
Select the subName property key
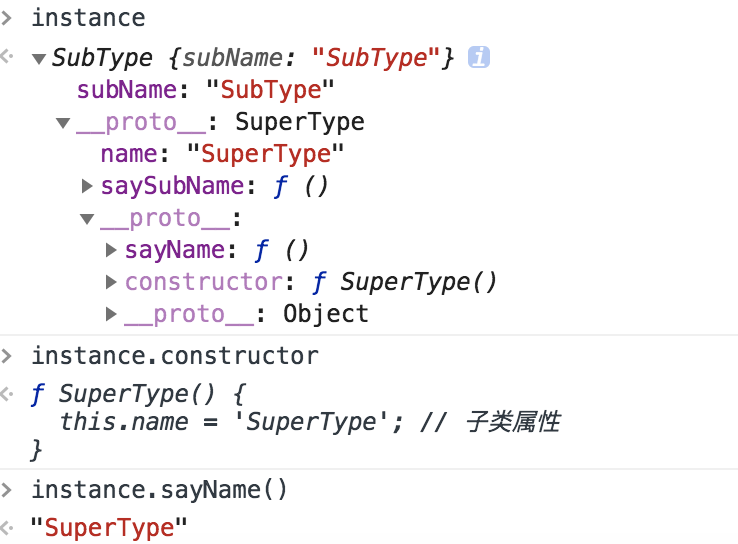pos(127,90)
